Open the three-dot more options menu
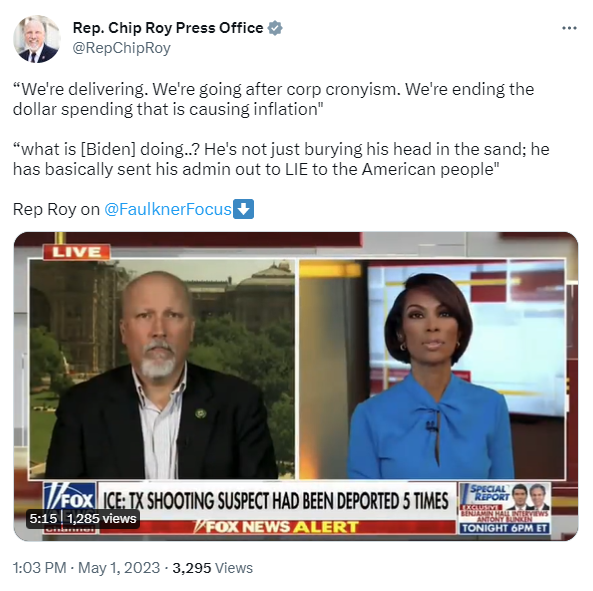Viewport: 593px width, 591px height. pos(569,28)
